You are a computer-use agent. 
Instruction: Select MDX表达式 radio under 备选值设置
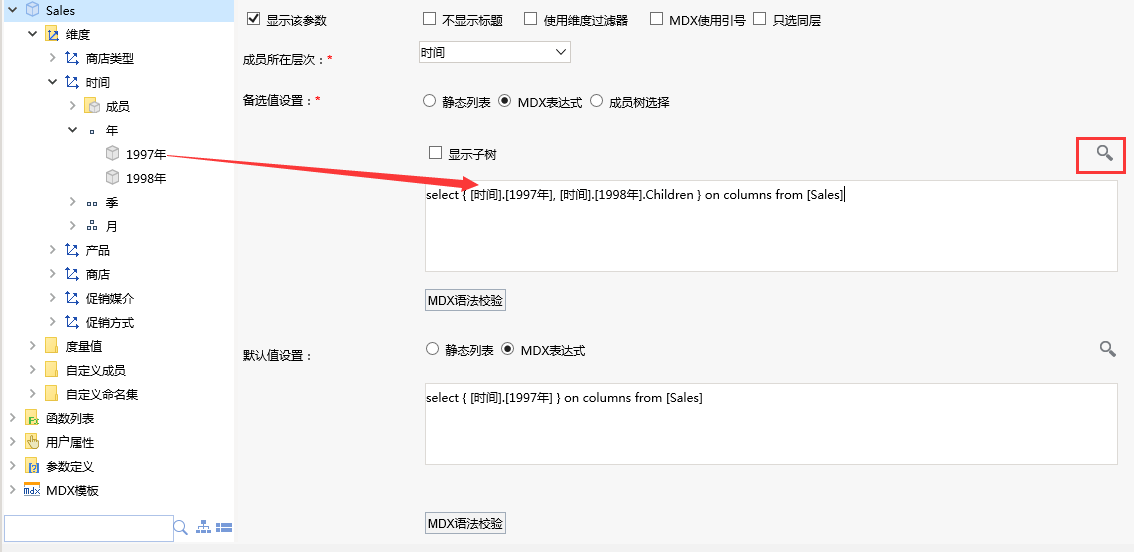[505, 101]
